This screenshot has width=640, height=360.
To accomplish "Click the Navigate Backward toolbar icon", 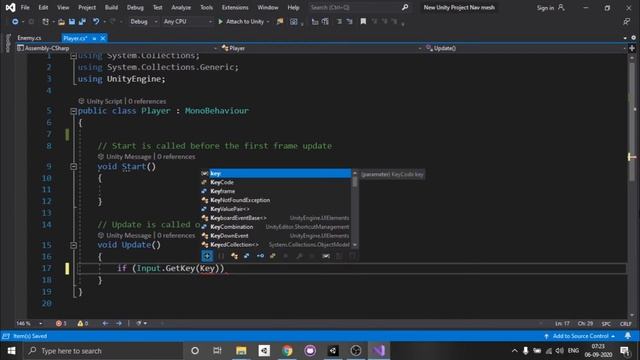I will pyautogui.click(x=15, y=22).
